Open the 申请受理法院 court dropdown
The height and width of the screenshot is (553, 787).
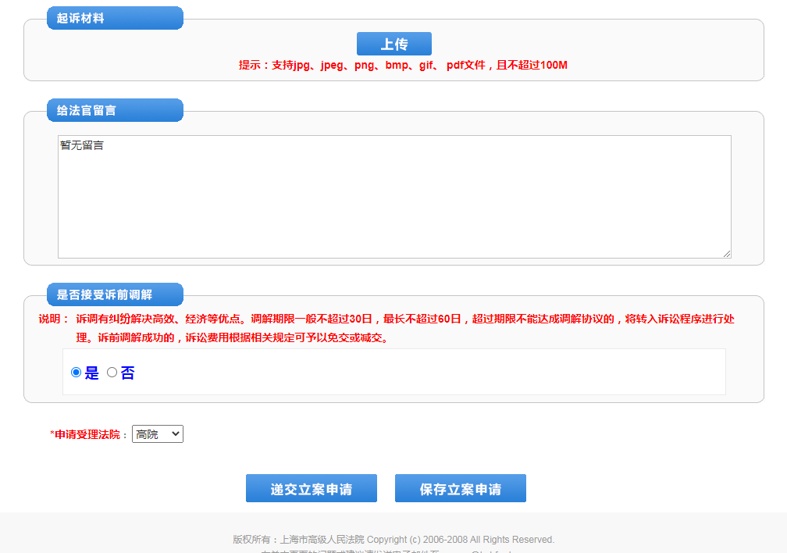pyautogui.click(x=158, y=434)
